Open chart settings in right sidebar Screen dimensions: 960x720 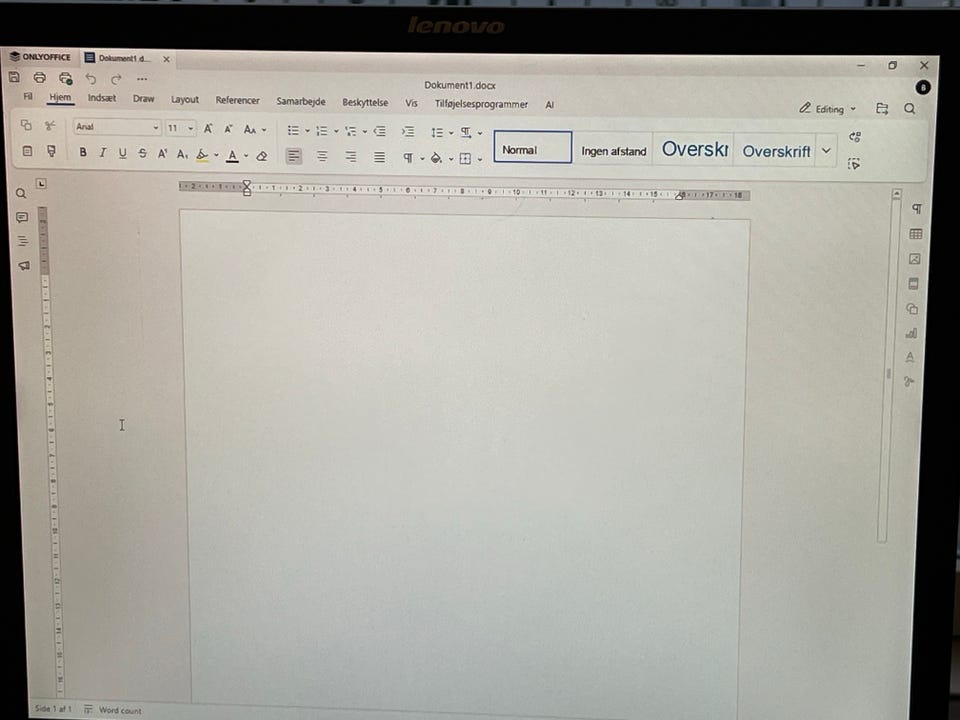pos(911,333)
